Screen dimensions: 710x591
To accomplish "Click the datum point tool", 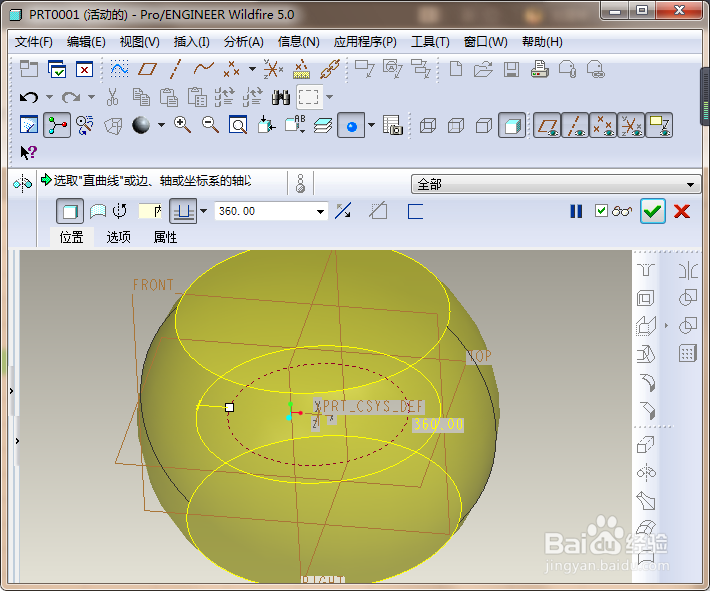I will coord(231,69).
